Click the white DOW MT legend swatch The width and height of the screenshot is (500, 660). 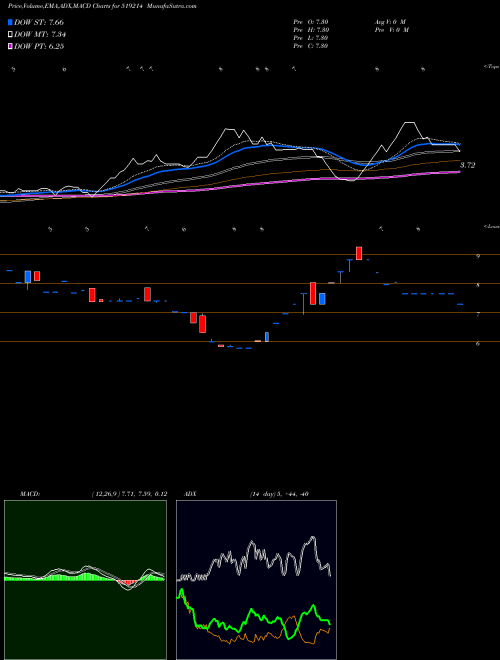[x=11, y=35]
